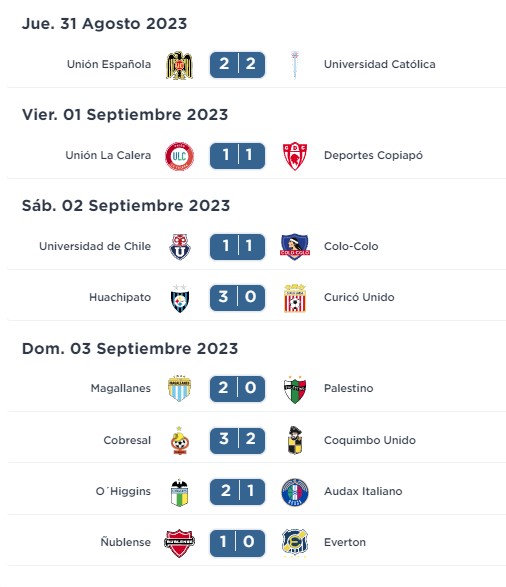Select the Coquimbo Unido pirate crest
The image size is (506, 587).
[295, 440]
